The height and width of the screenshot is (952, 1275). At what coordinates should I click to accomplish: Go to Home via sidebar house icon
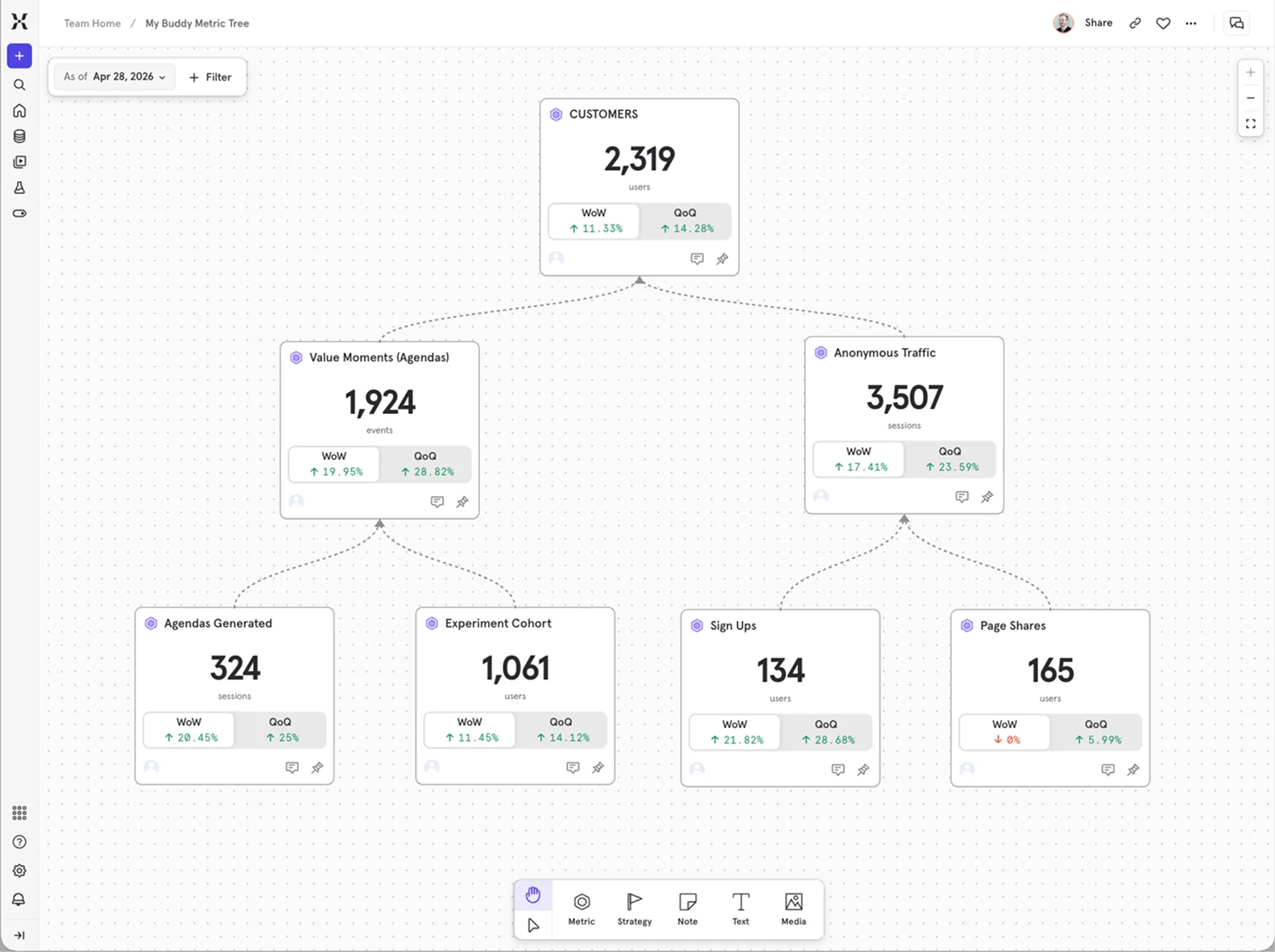pyautogui.click(x=19, y=110)
